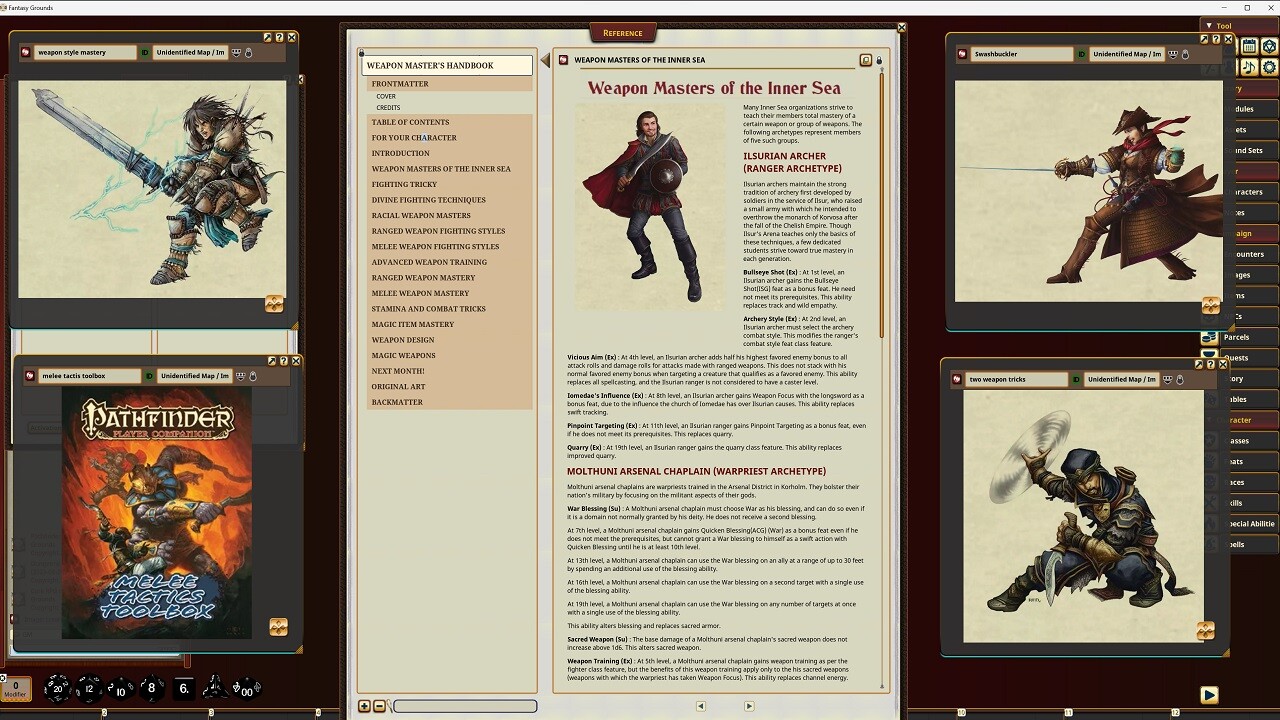Toggle the lock on the Weapon Masters reference header
This screenshot has width=1280, height=720.
880,60
